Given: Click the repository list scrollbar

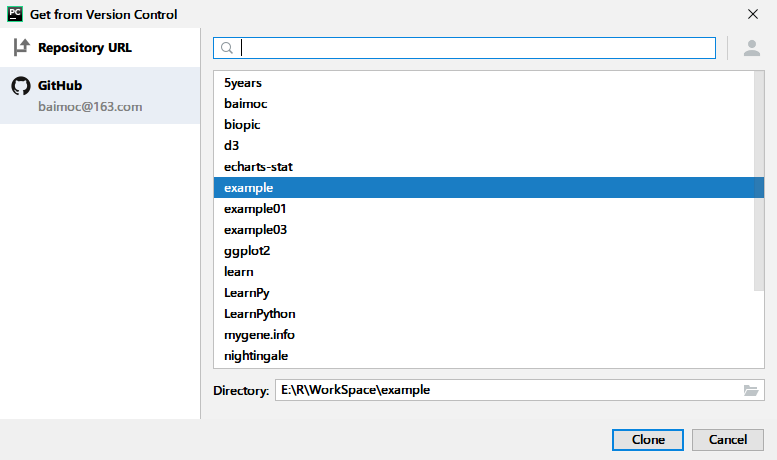Looking at the screenshot, I should pyautogui.click(x=759, y=181).
